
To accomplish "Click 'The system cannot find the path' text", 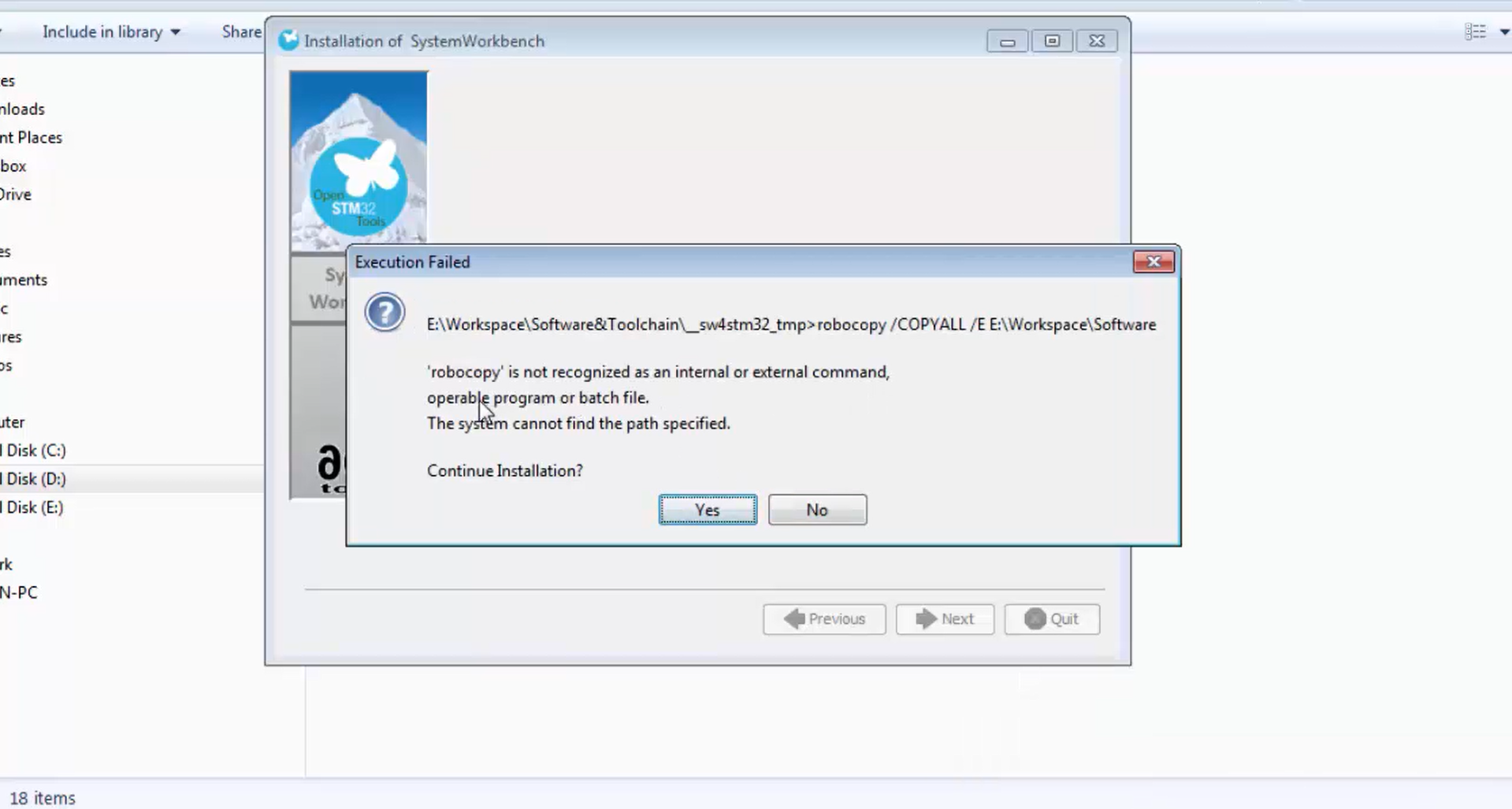I will point(578,424).
